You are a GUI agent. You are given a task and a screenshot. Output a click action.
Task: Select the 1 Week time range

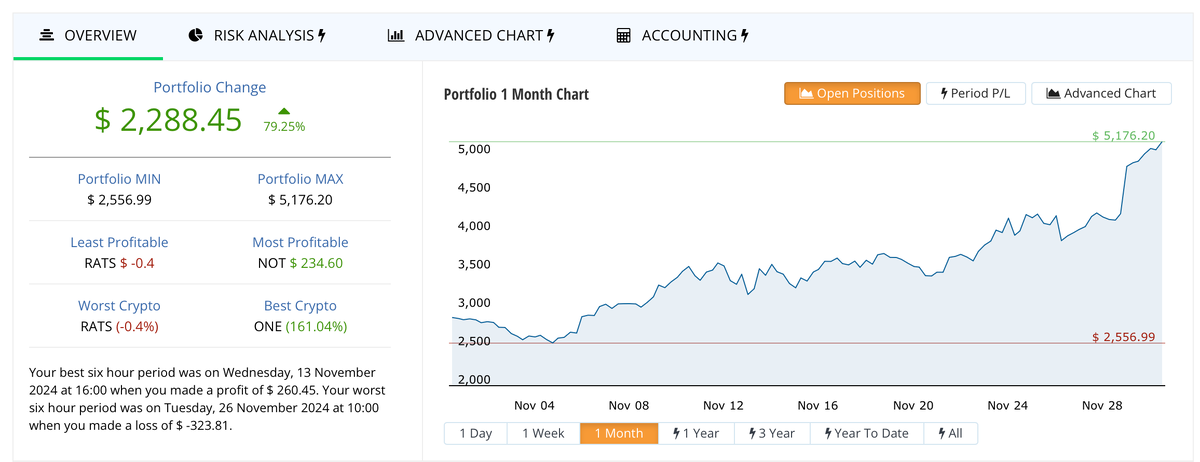click(x=543, y=433)
